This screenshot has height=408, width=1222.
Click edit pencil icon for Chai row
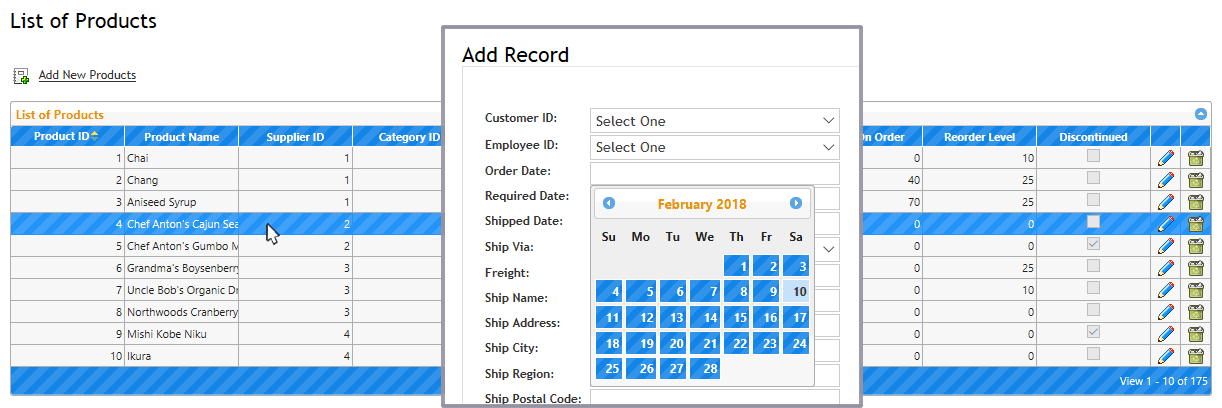click(1165, 158)
